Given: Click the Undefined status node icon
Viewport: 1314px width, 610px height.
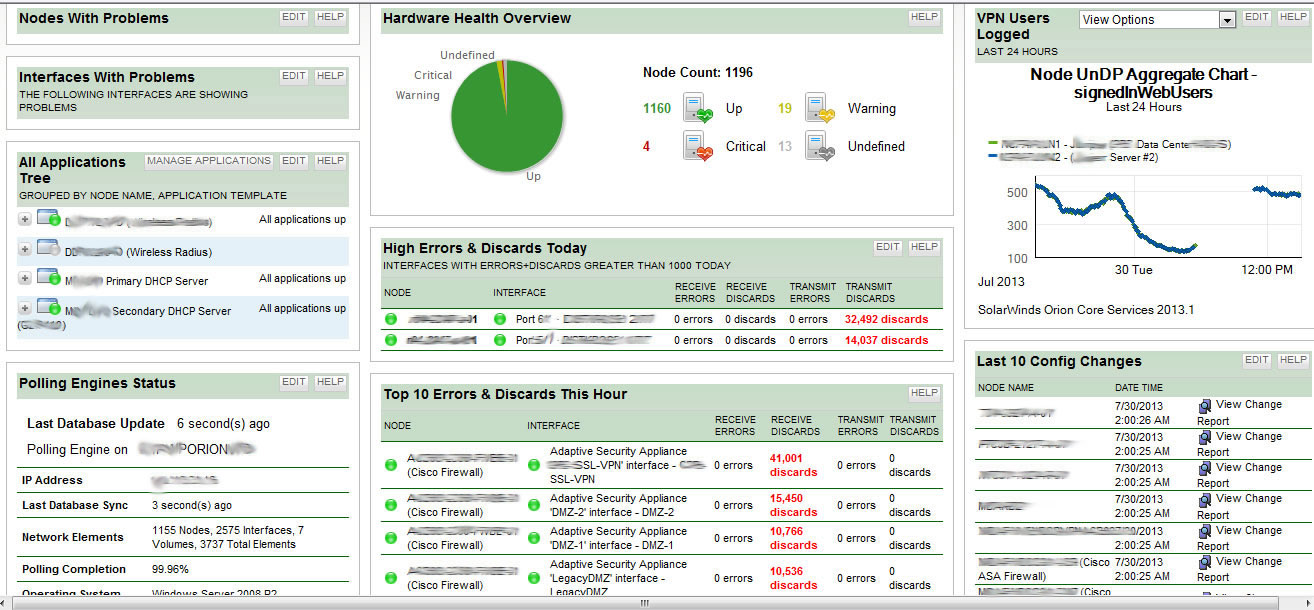Looking at the screenshot, I should [820, 146].
